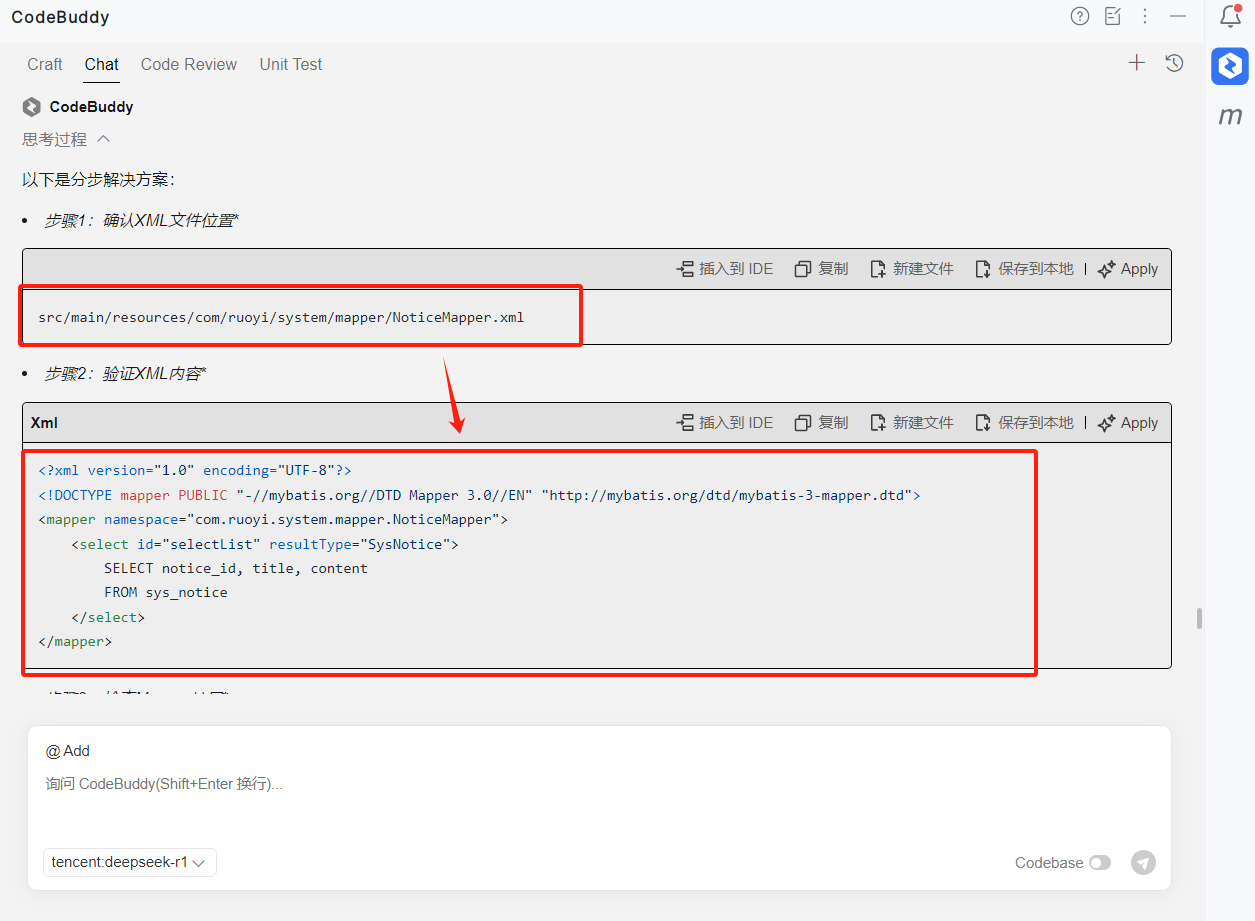The height and width of the screenshot is (921, 1255).
Task: Click the 'Xml' code block label
Action: [44, 423]
